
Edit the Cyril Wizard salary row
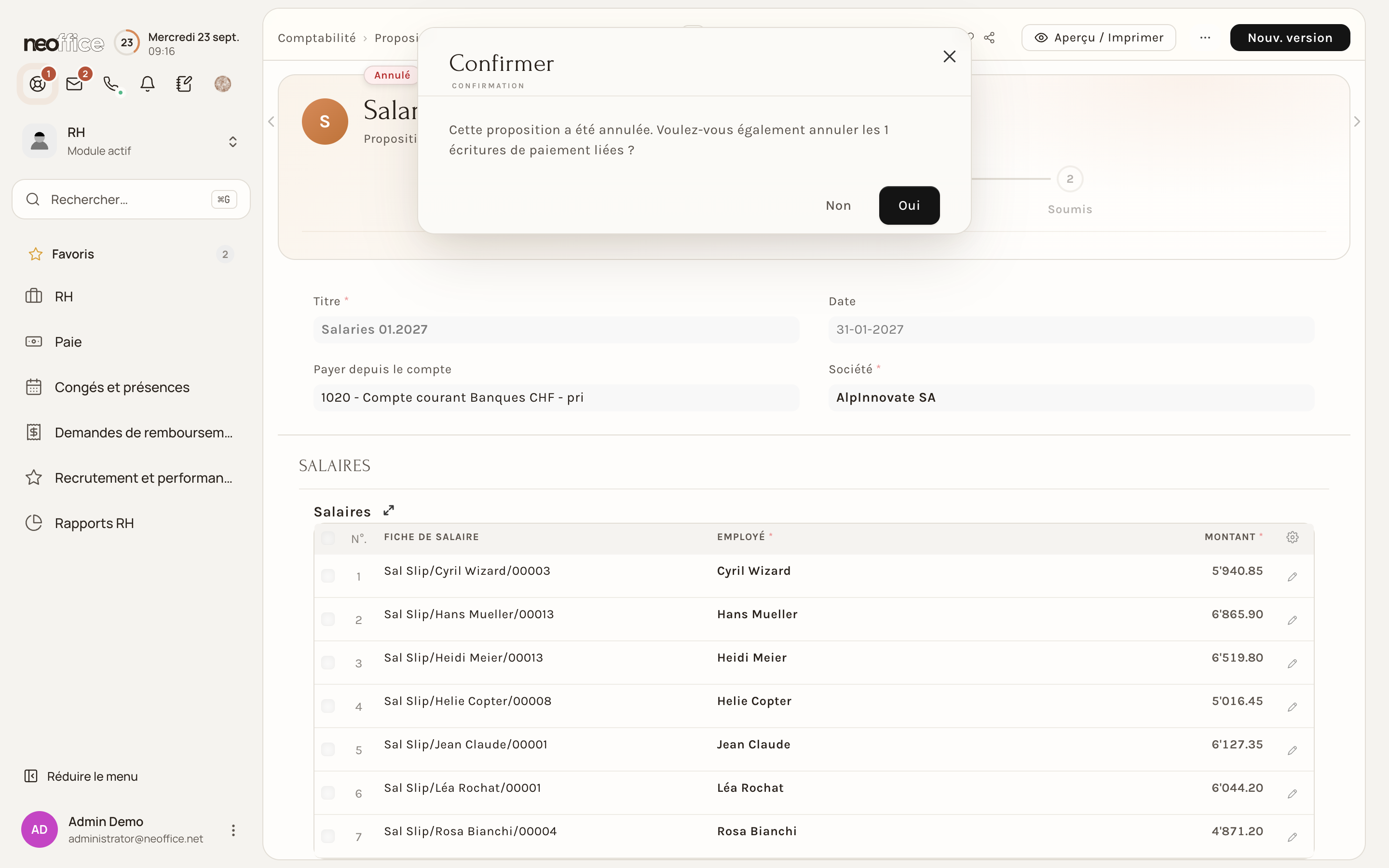(1292, 576)
